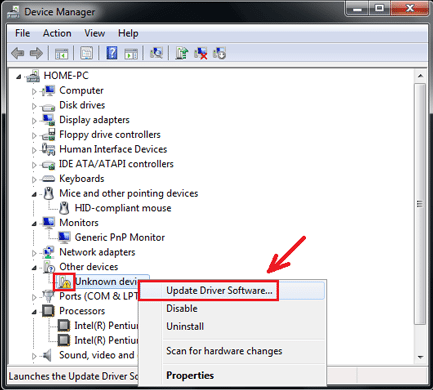Choose Update Driver Software from context menu
This screenshot has height=390, width=433.
(219, 291)
